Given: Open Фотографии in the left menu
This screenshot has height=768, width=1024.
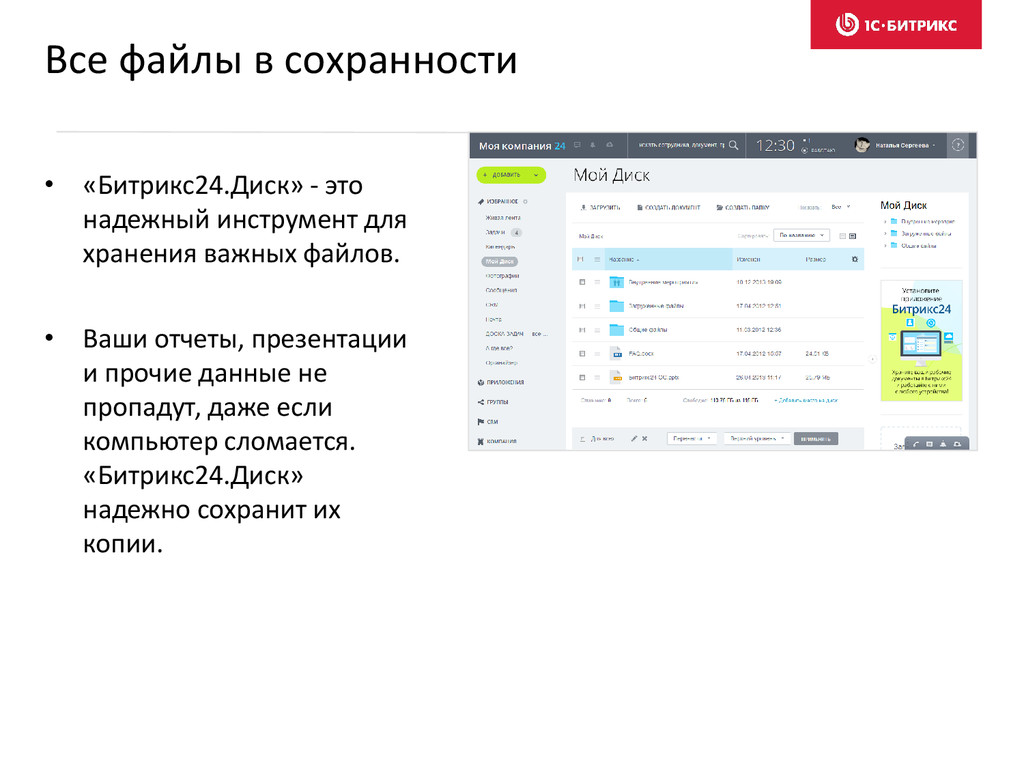Looking at the screenshot, I should (502, 276).
